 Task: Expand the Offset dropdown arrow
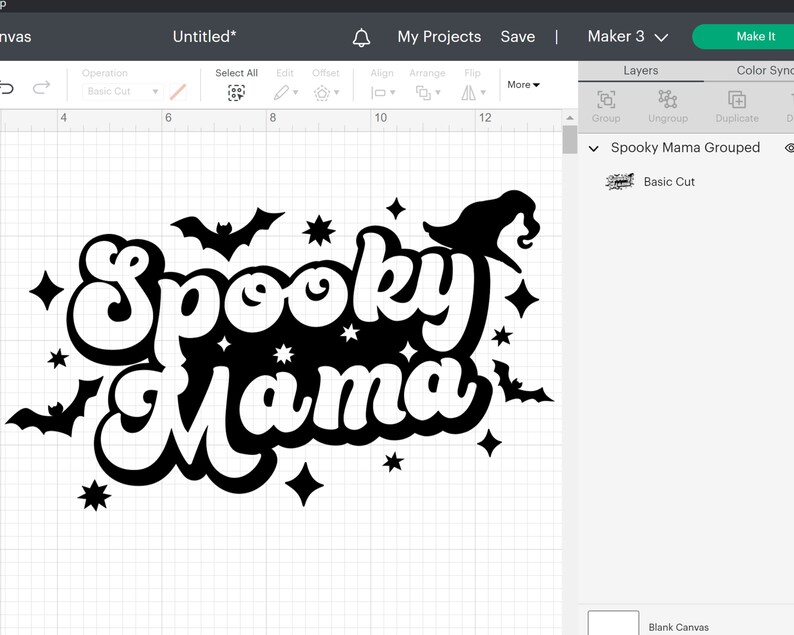tap(336, 93)
